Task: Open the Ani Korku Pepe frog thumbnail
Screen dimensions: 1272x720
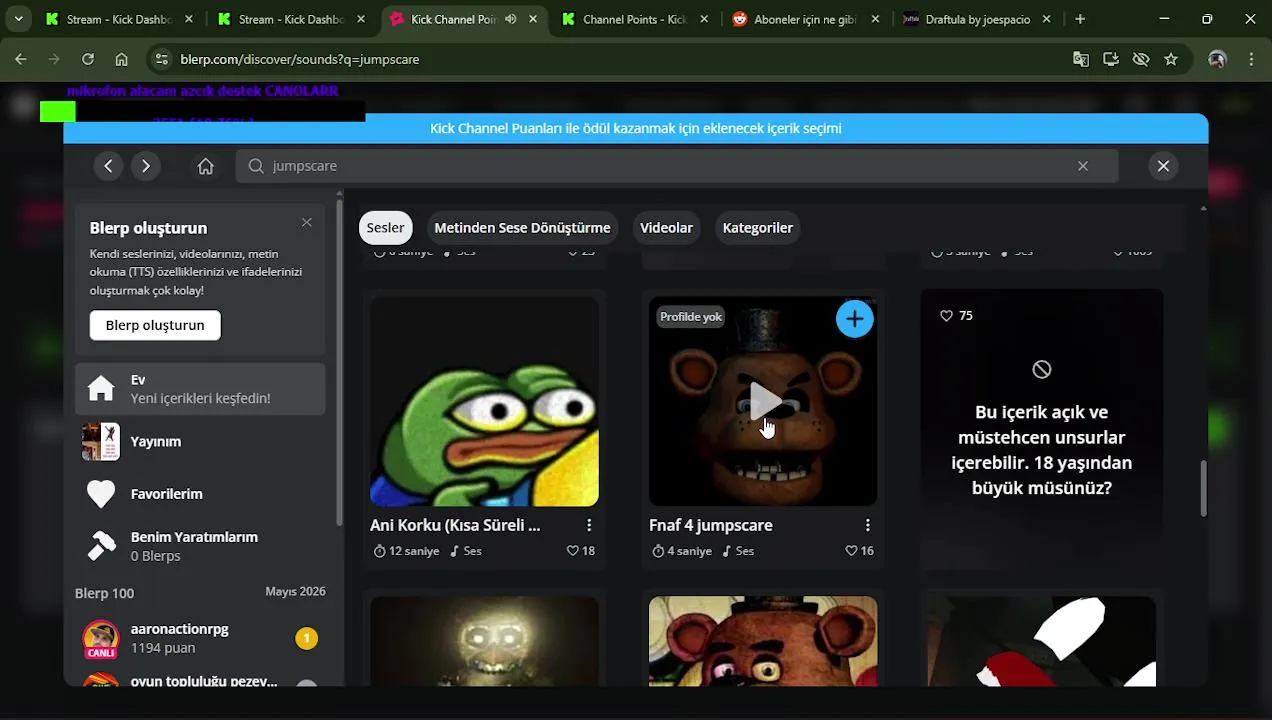Action: [x=484, y=401]
